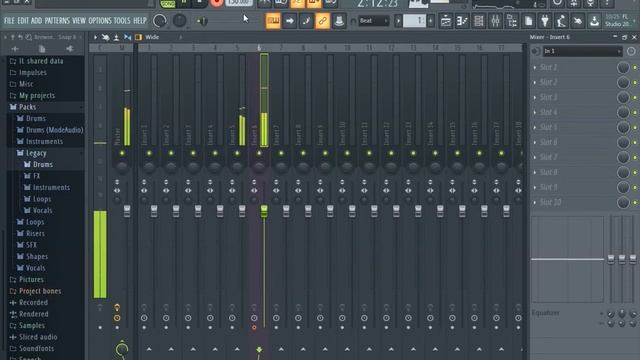
Task: Toggle Insert 6 red record arm dot
Action: [254, 327]
